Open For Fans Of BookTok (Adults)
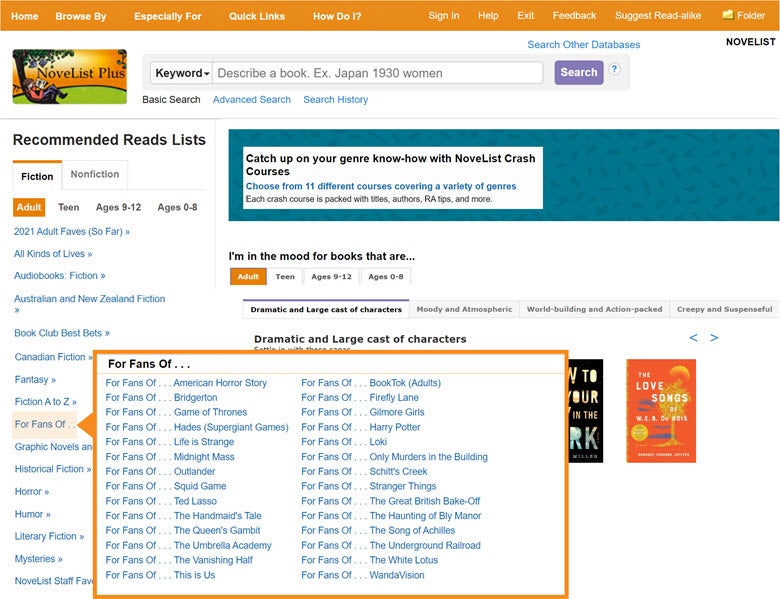 click(371, 383)
